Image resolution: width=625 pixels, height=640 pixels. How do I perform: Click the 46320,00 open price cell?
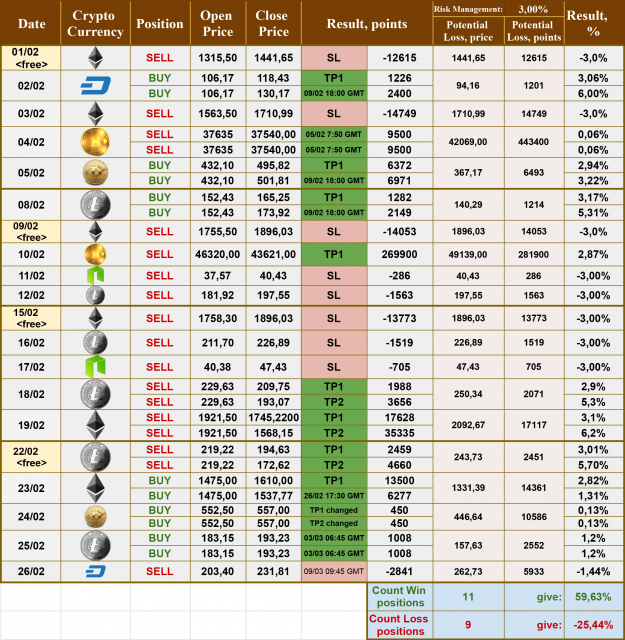(216, 255)
